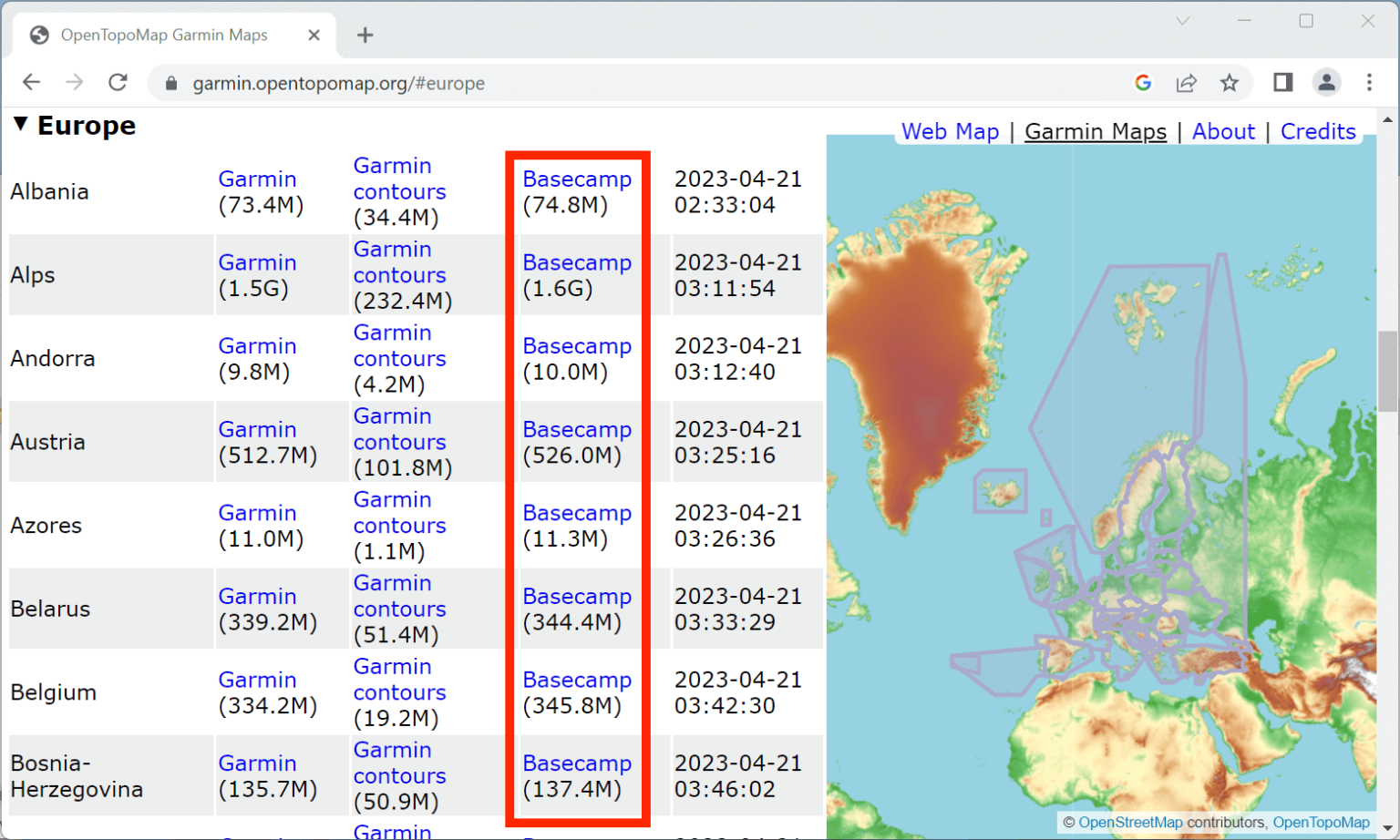This screenshot has height=840, width=1400.
Task: Open Google Translate from the address bar
Action: [x=1143, y=82]
